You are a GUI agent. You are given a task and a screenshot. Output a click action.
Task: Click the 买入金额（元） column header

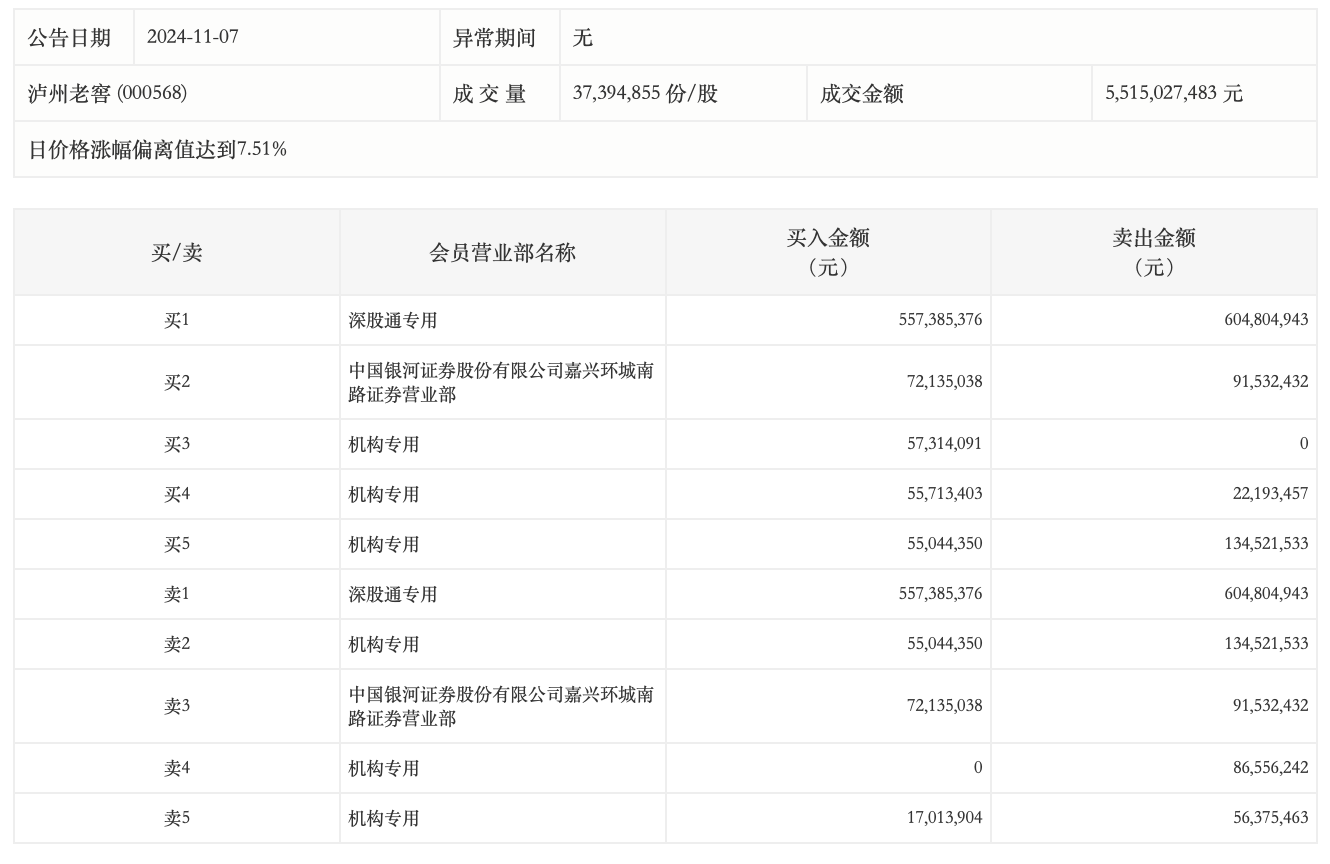coord(828,252)
